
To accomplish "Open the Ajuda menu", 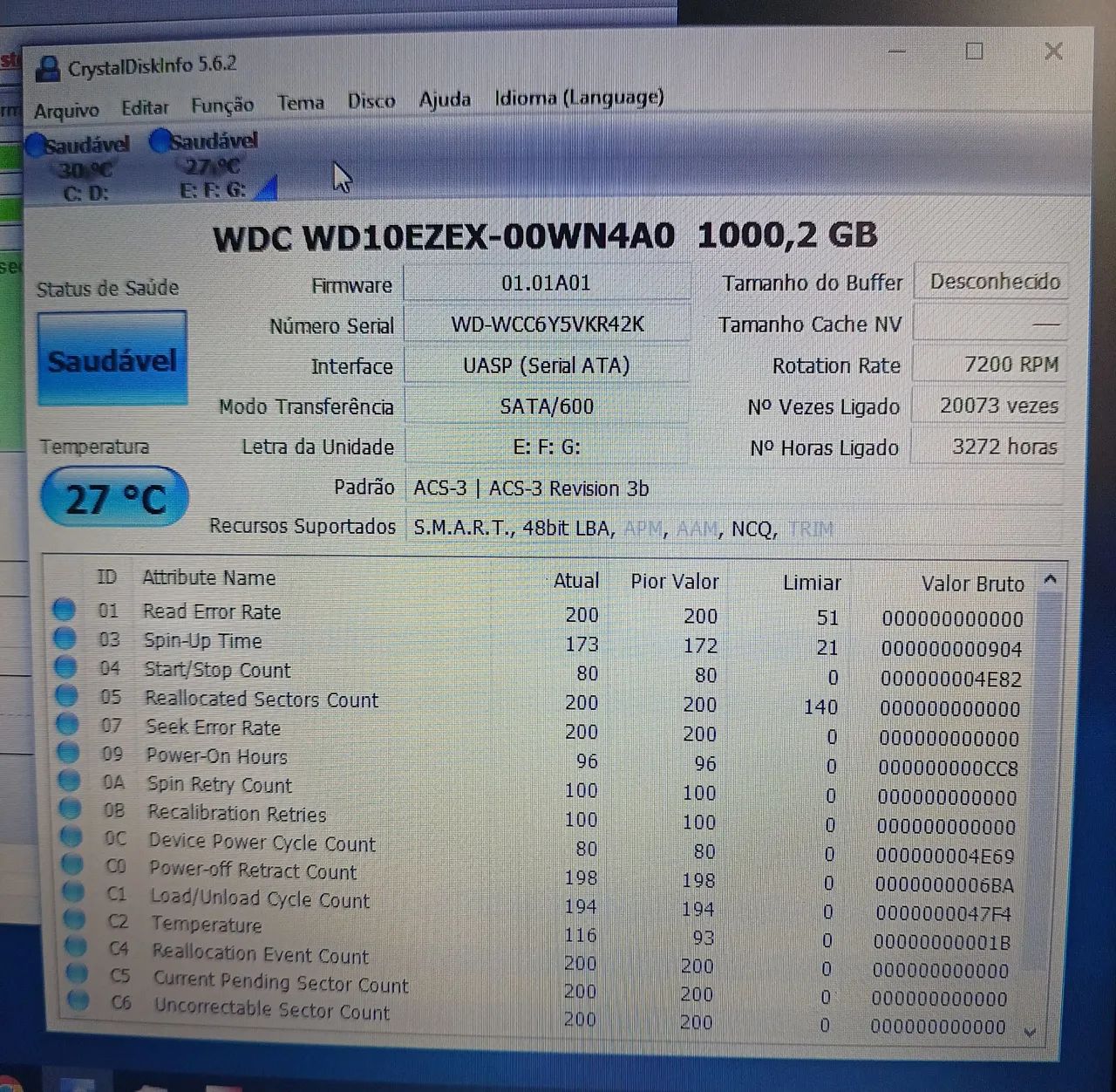I will [x=445, y=99].
